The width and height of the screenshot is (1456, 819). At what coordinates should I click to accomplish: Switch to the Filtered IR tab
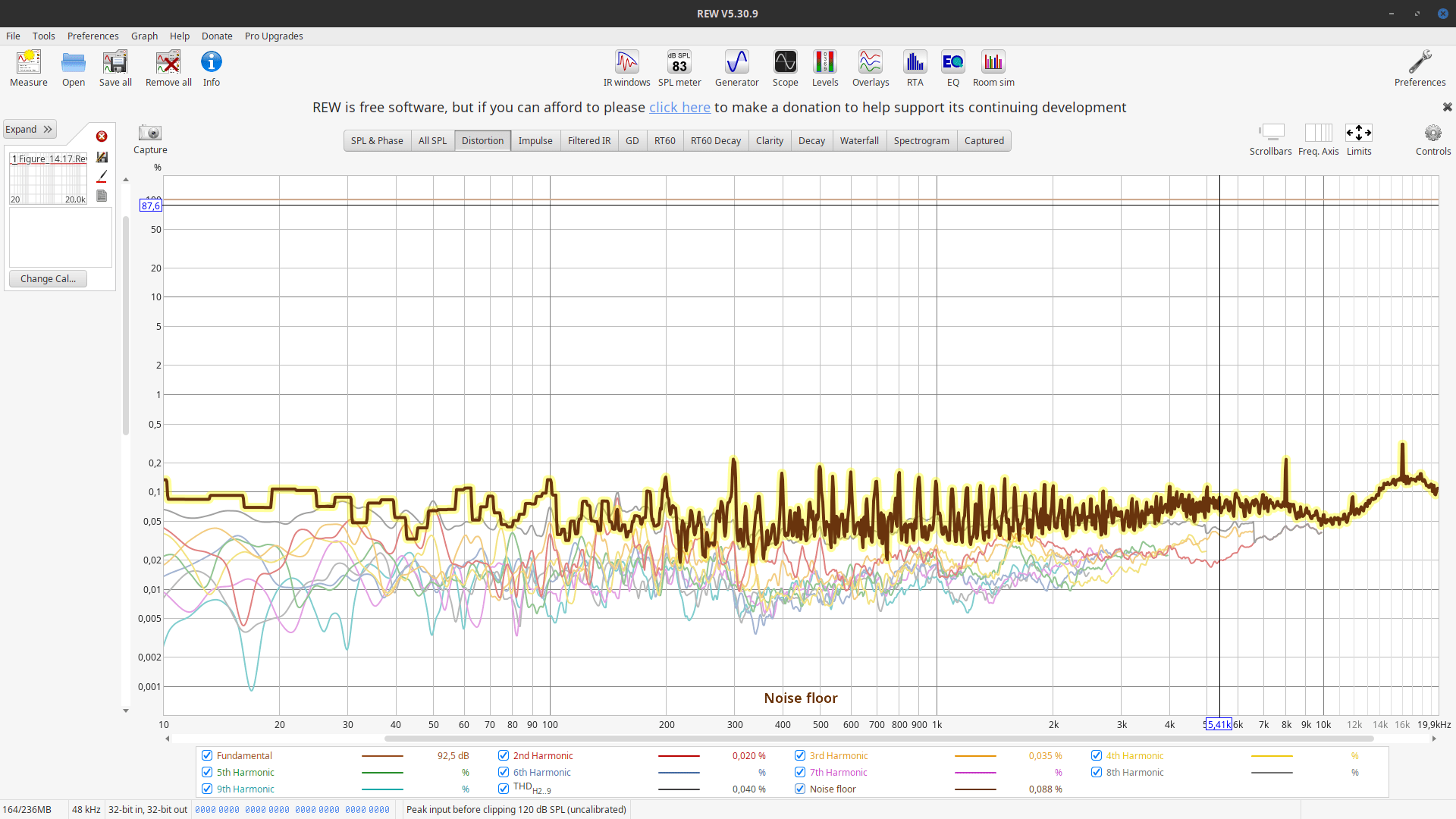pos(589,140)
